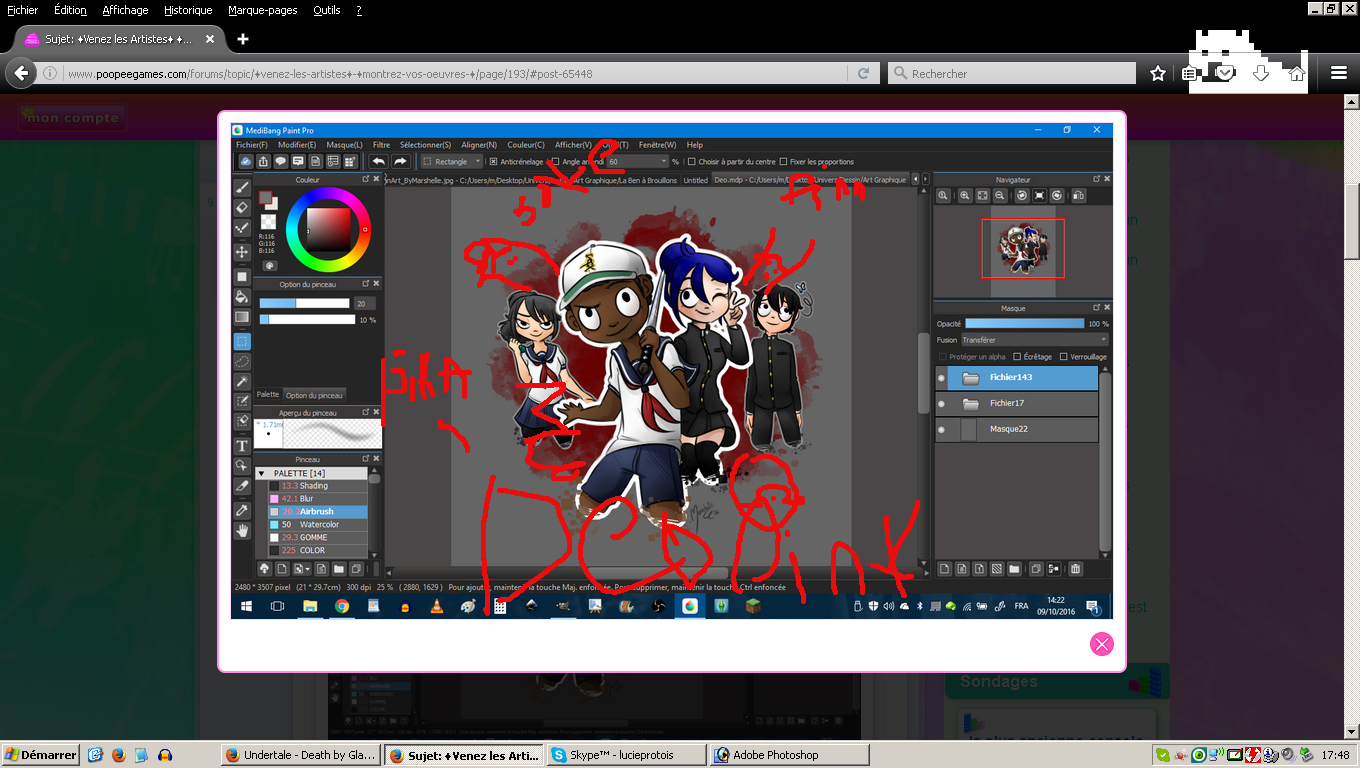This screenshot has width=1360, height=768.
Task: Select the Watercolor brush row
Action: [x=318, y=525]
